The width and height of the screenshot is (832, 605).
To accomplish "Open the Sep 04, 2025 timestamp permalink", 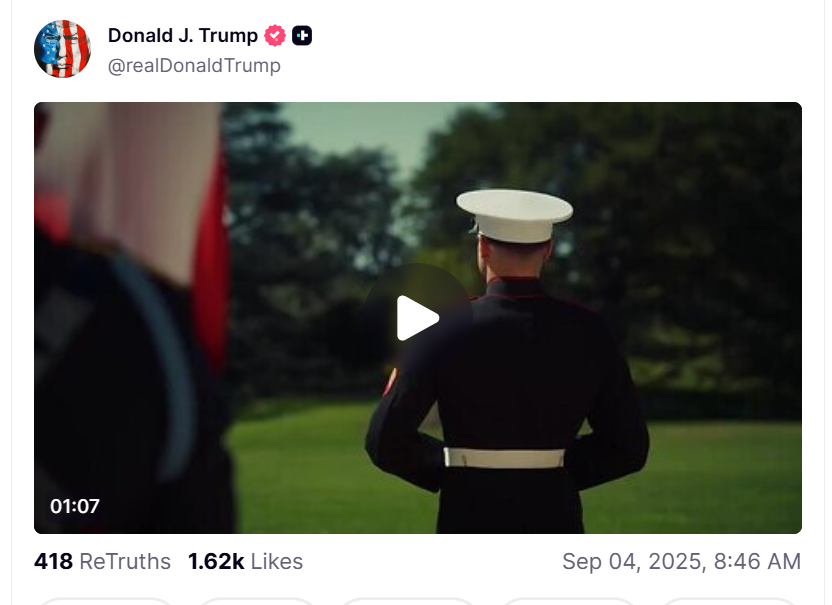I will pyautogui.click(x=681, y=561).
